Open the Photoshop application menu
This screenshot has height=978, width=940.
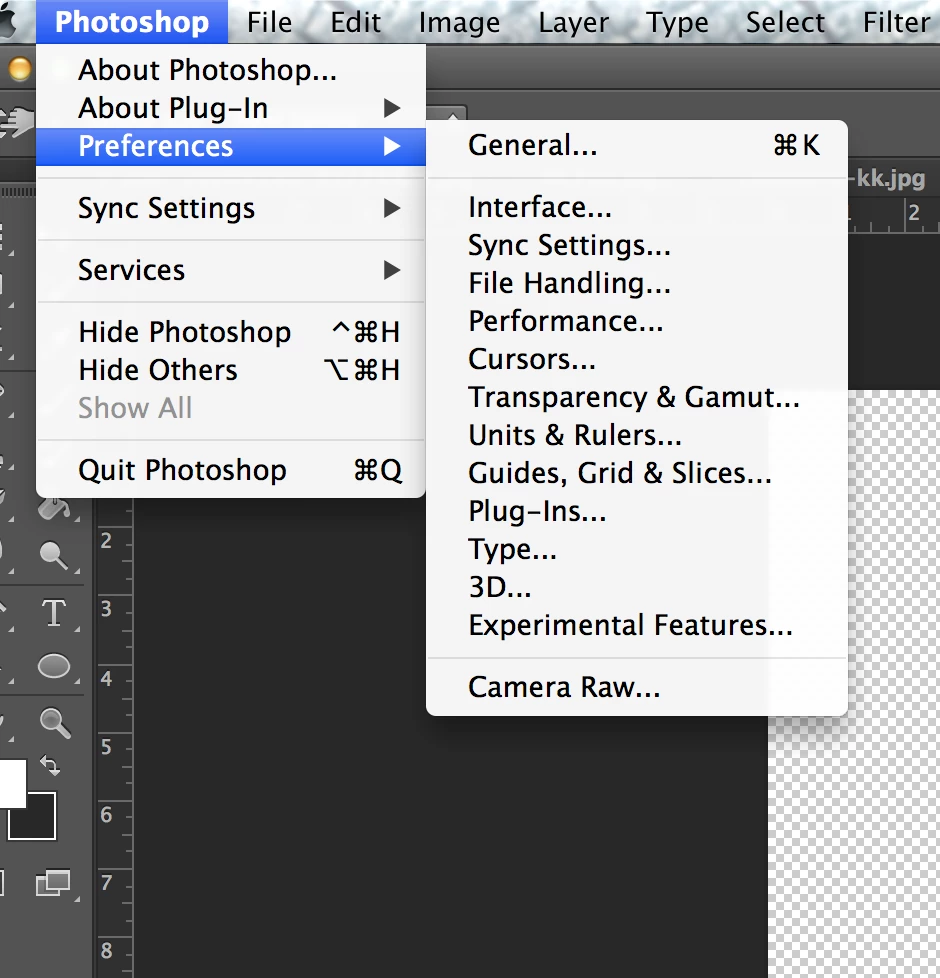[132, 22]
